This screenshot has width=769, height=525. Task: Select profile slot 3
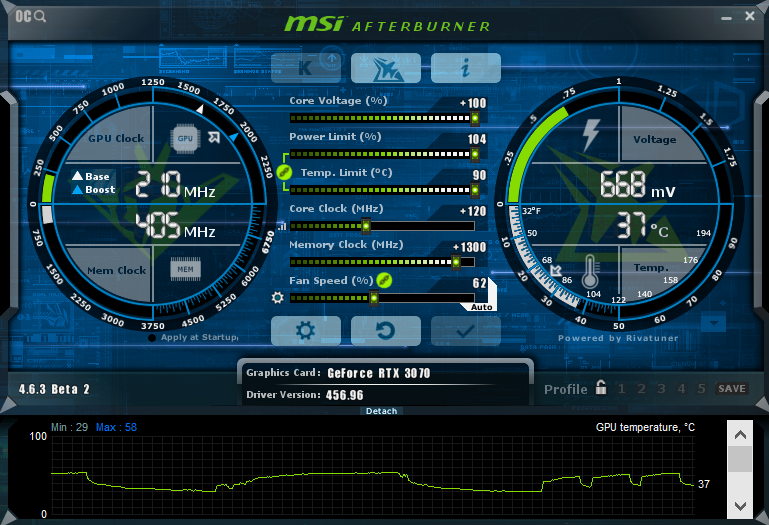coord(661,389)
